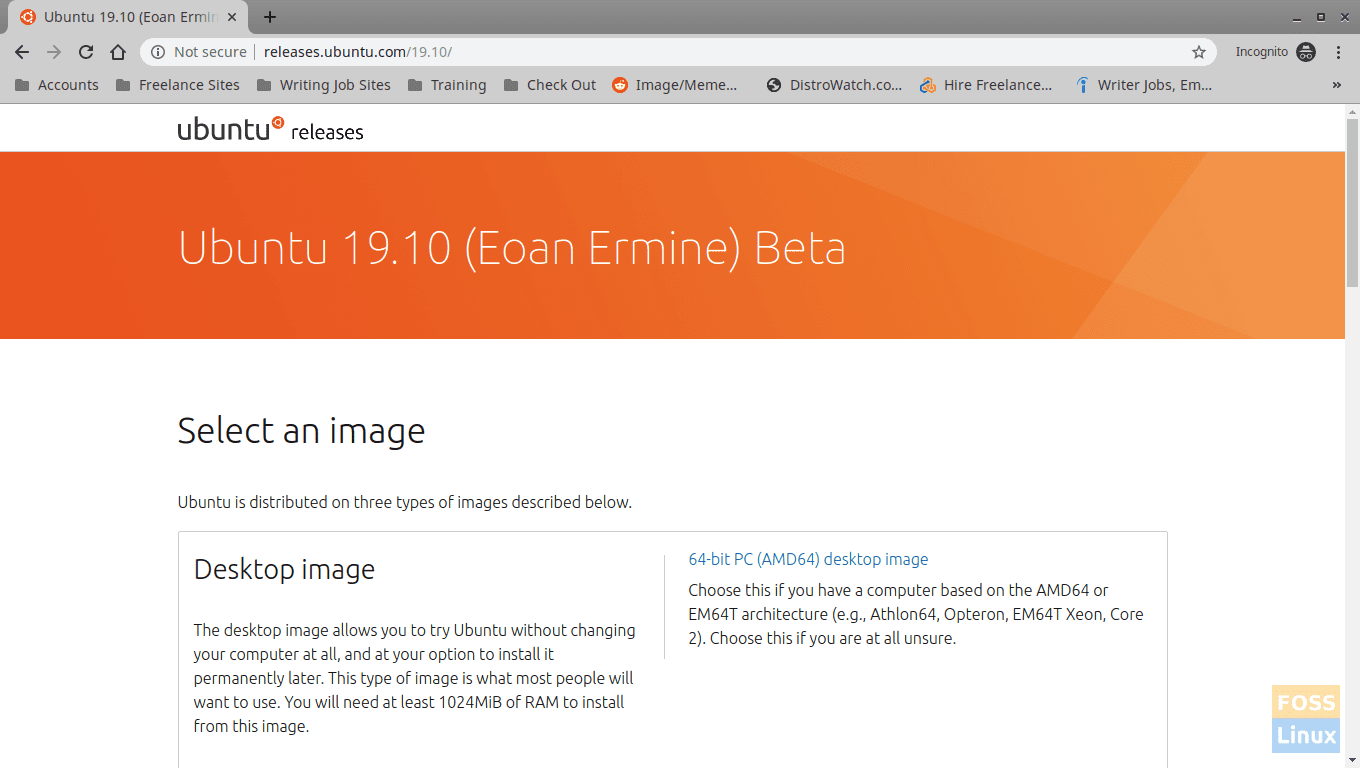The height and width of the screenshot is (768, 1360).
Task: Bookmark this page with the star icon
Action: tap(1199, 52)
